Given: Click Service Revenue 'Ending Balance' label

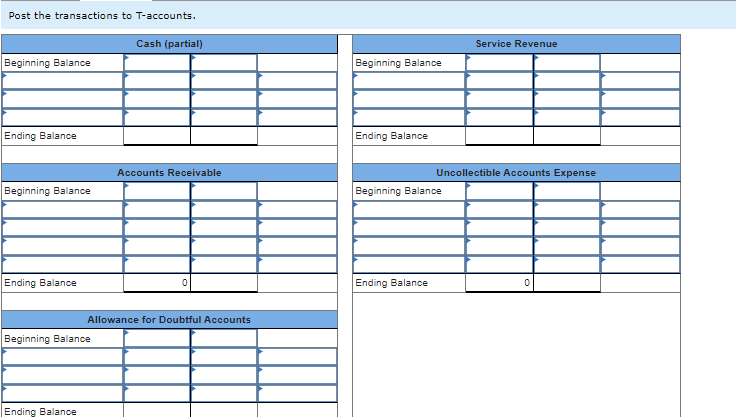Looking at the screenshot, I should point(391,136).
